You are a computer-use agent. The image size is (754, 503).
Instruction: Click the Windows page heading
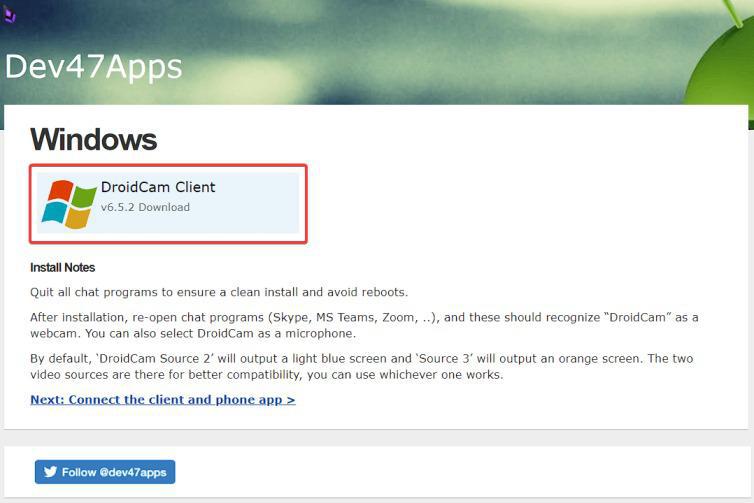click(93, 139)
